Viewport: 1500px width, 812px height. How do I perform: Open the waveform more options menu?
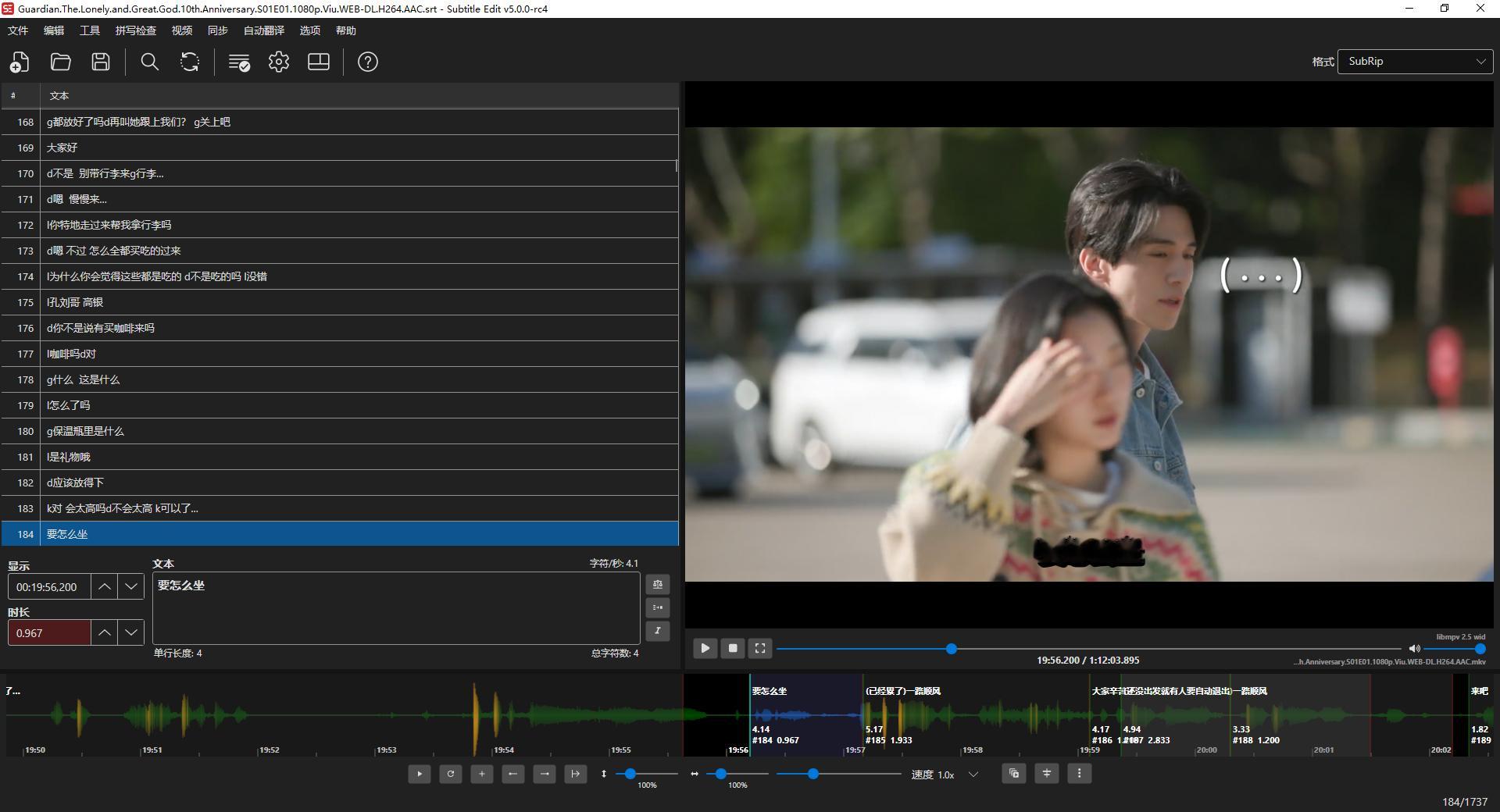click(1080, 774)
